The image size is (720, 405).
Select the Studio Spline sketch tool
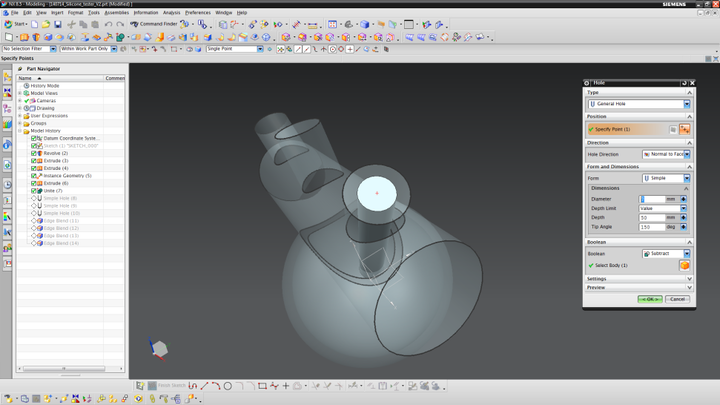pos(274,386)
